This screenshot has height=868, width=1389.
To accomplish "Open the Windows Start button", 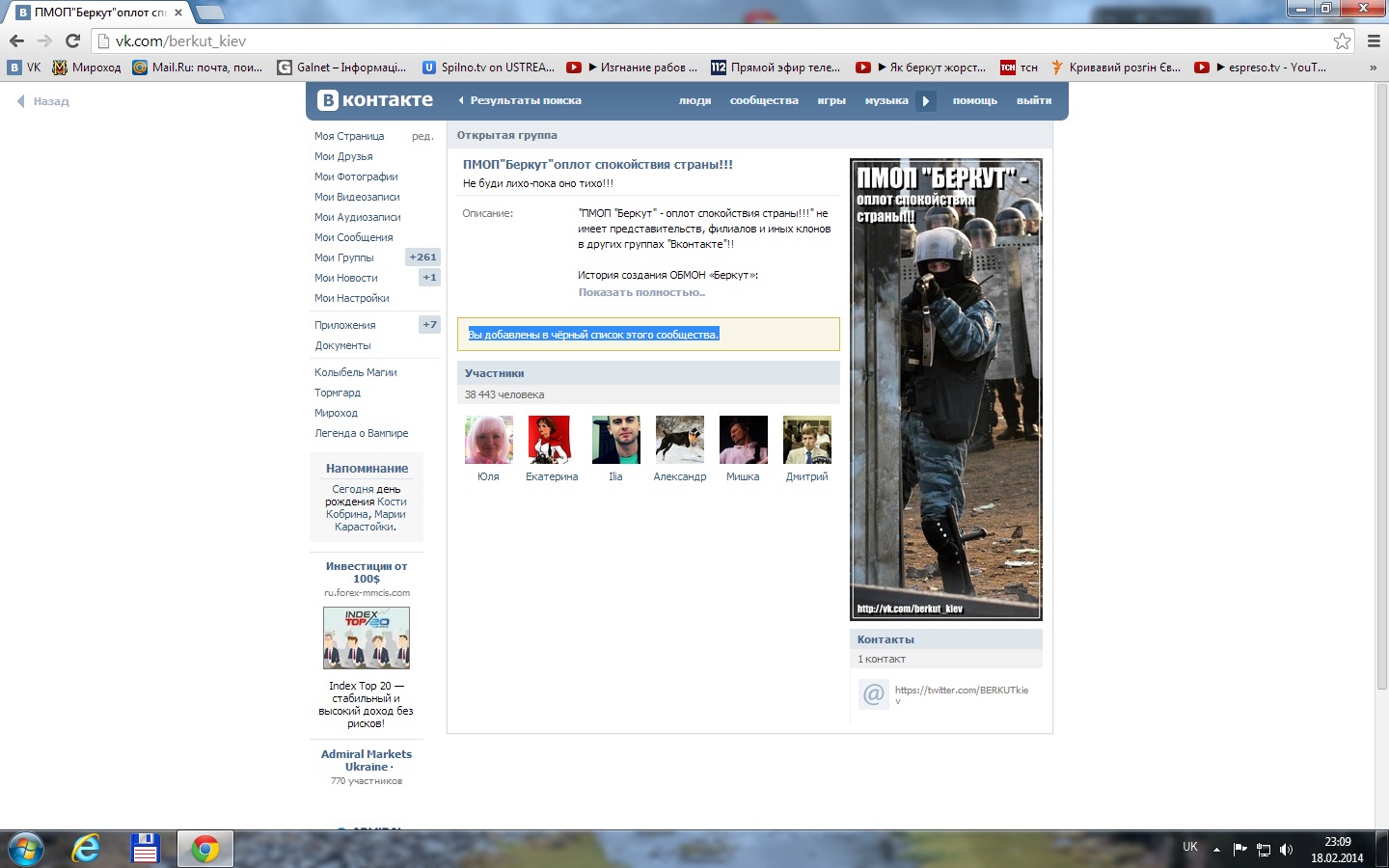I will [25, 849].
